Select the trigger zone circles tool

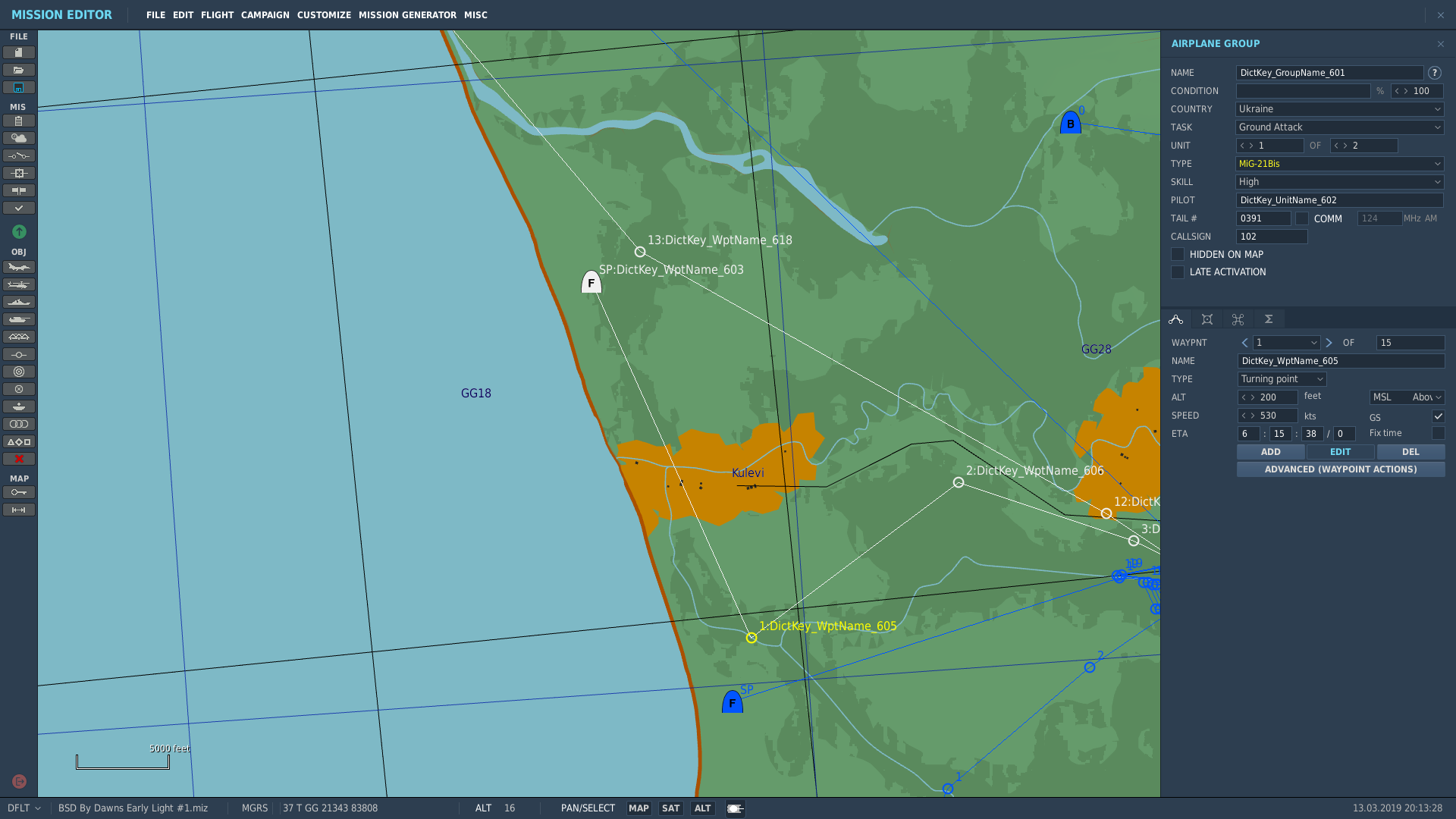click(19, 372)
